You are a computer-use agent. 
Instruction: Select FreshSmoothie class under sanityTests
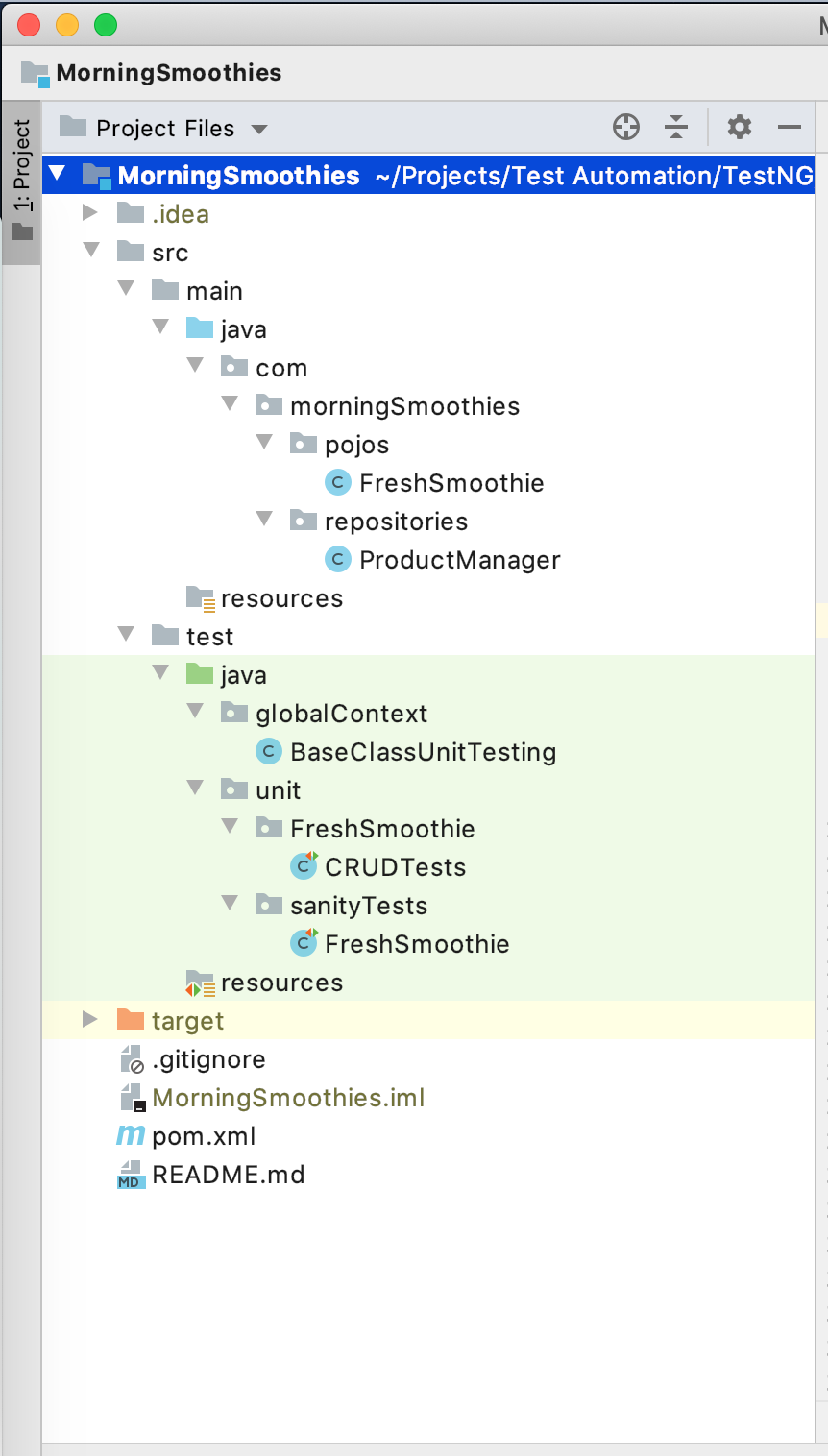click(417, 944)
